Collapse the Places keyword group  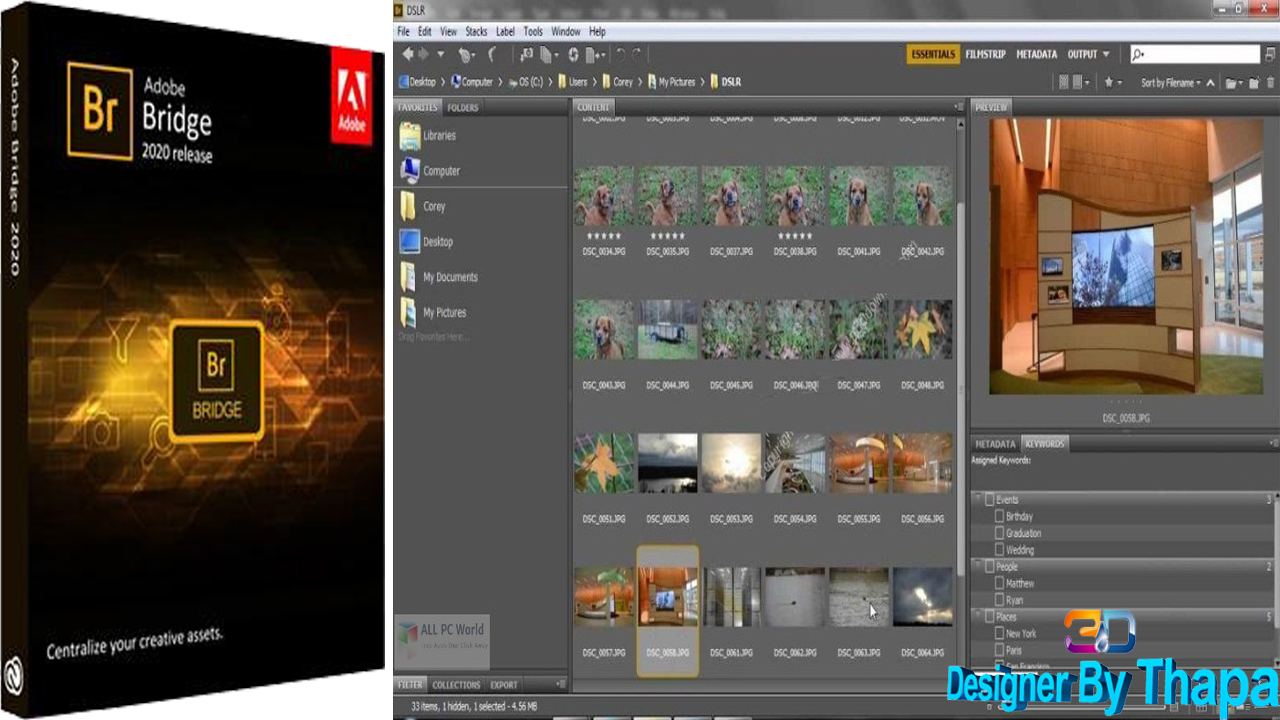point(979,617)
